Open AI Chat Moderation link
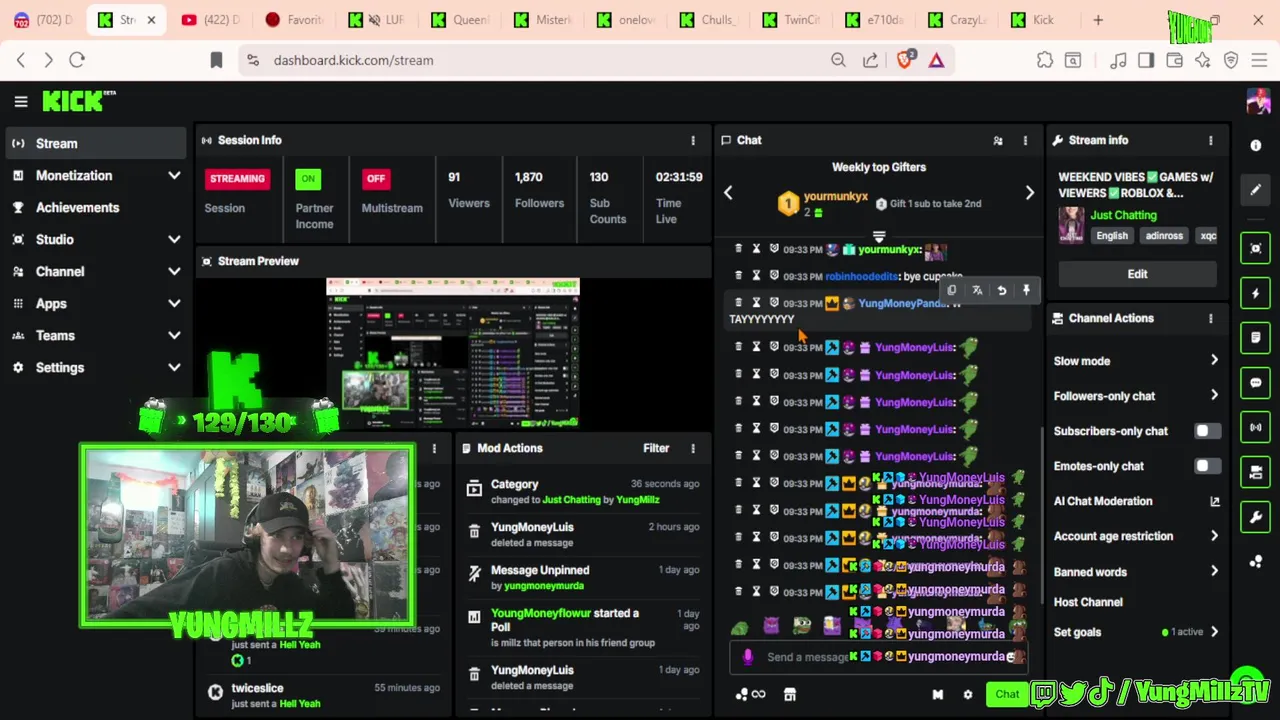Screen dimensions: 1280x720 click(1137, 501)
